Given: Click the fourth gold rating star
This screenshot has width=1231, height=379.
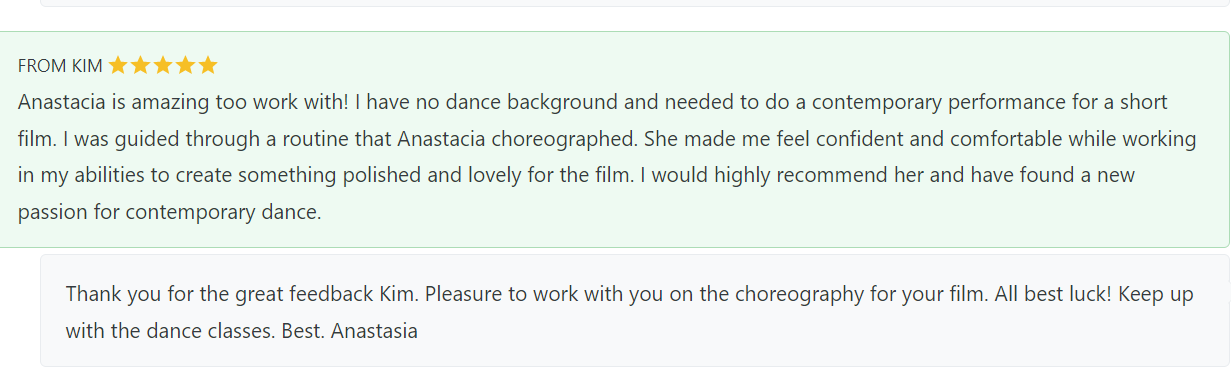Looking at the screenshot, I should [185, 66].
